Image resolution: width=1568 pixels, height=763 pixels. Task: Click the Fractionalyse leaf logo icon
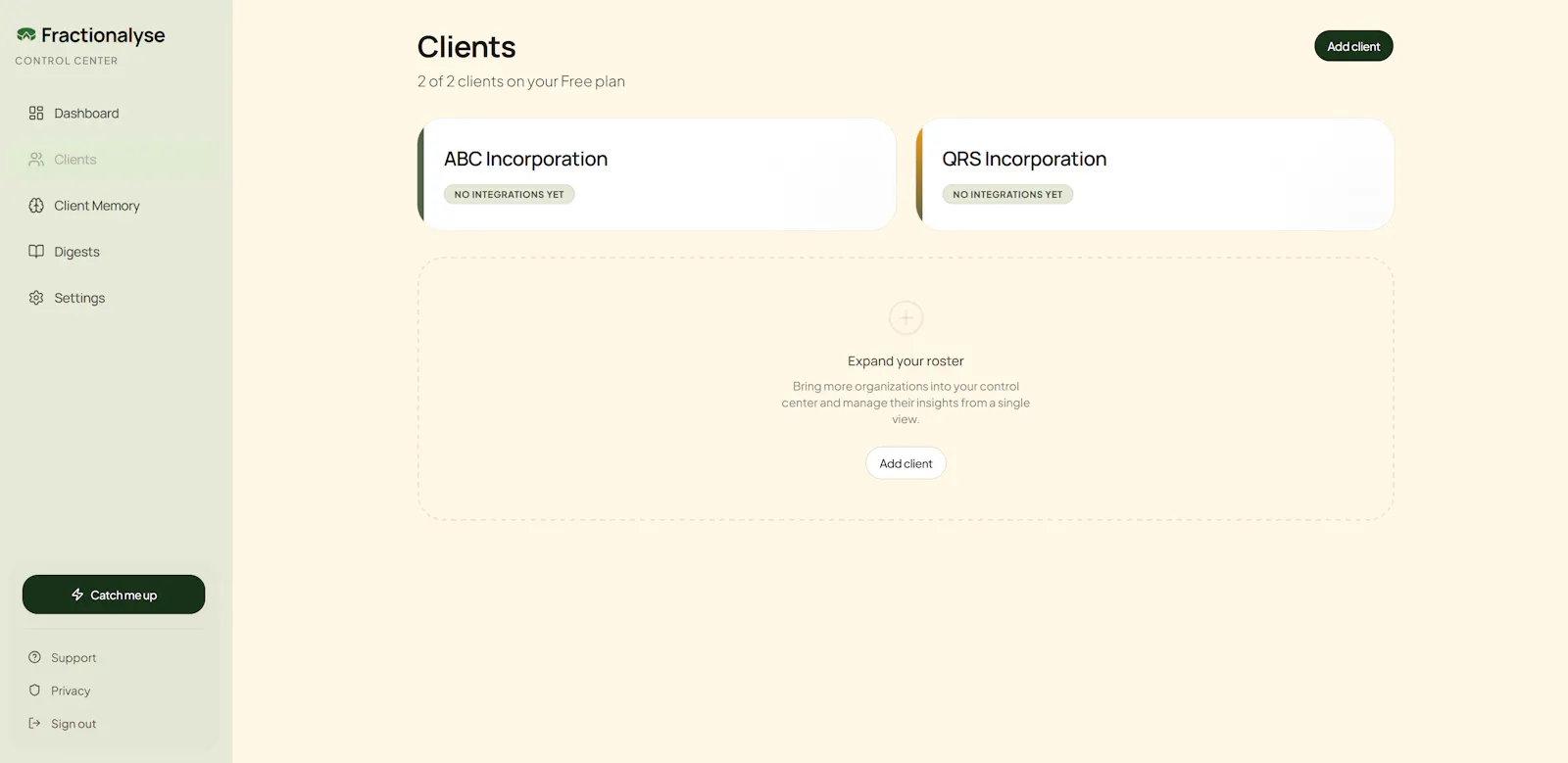tap(26, 35)
